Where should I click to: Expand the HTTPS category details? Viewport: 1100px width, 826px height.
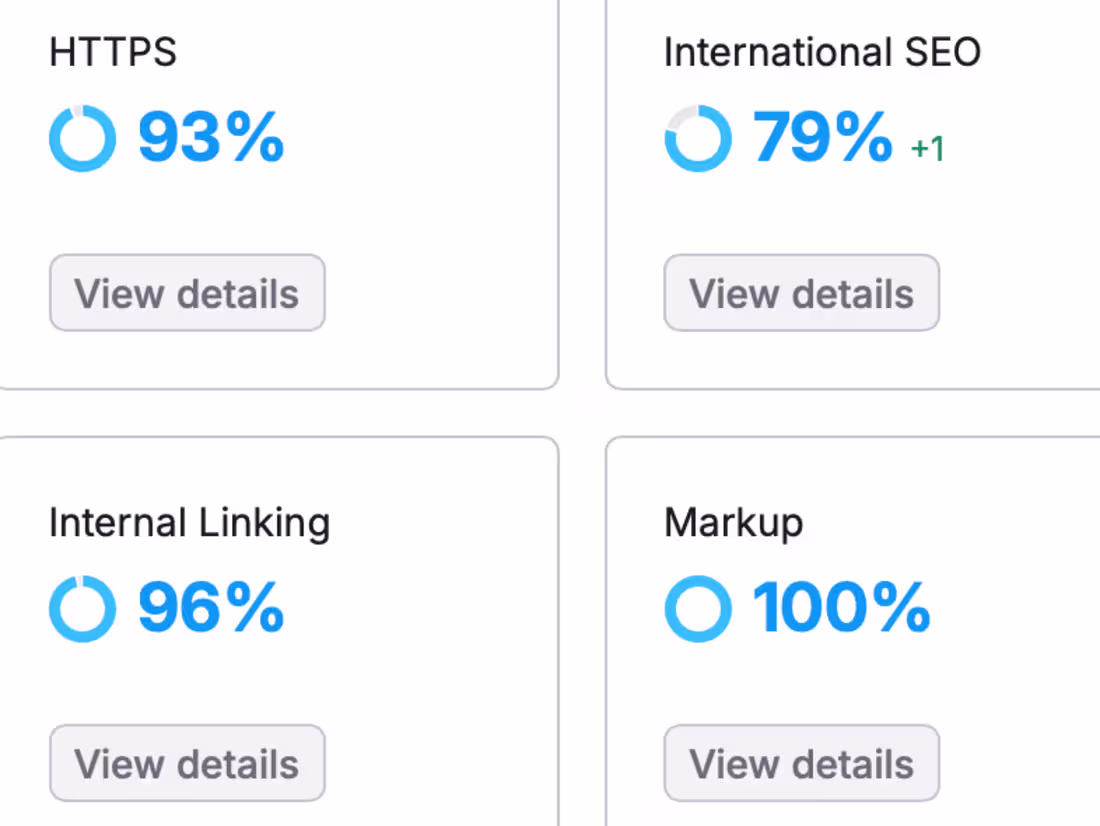click(186, 293)
